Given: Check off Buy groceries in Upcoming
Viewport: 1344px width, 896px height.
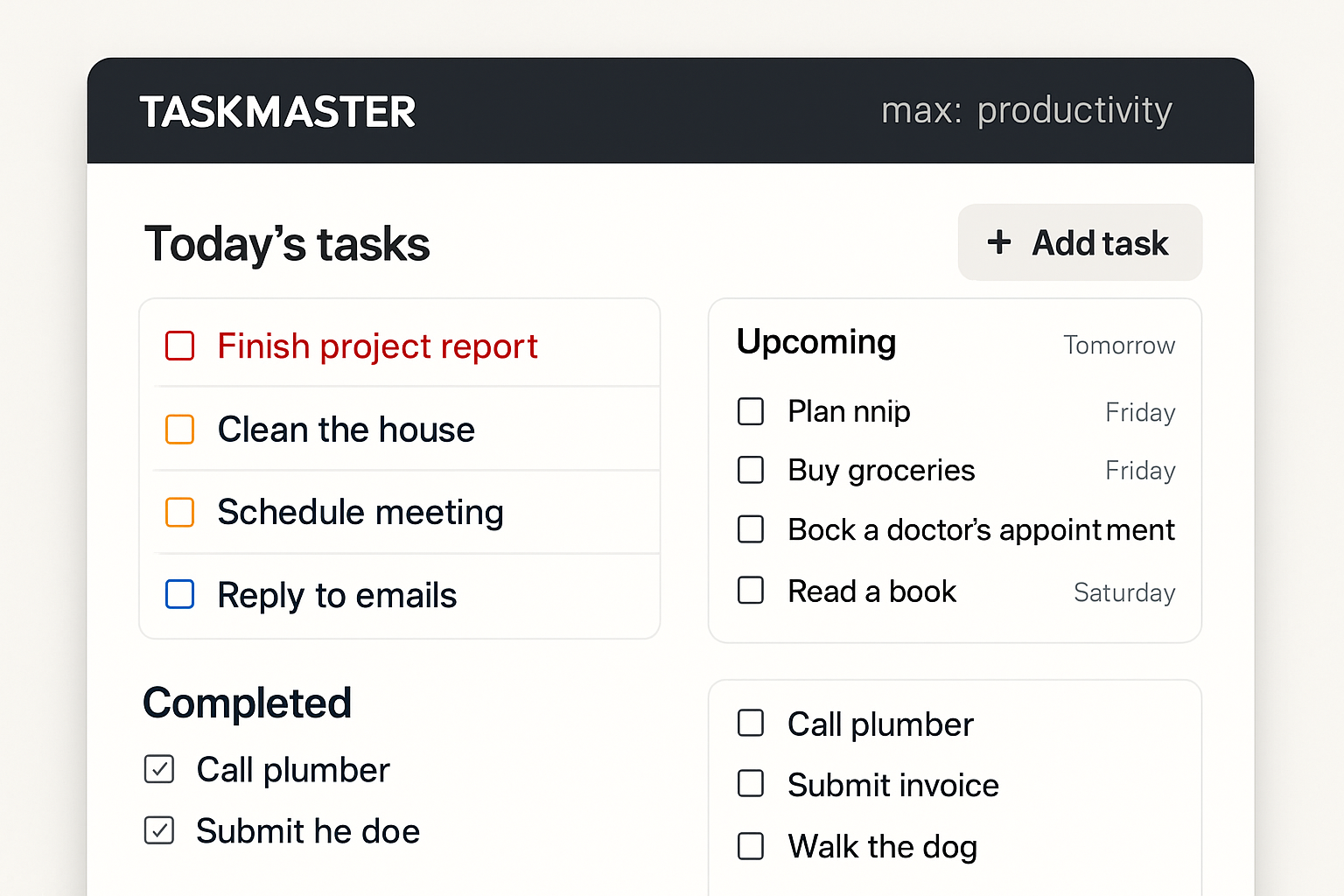Looking at the screenshot, I should coord(751,470).
